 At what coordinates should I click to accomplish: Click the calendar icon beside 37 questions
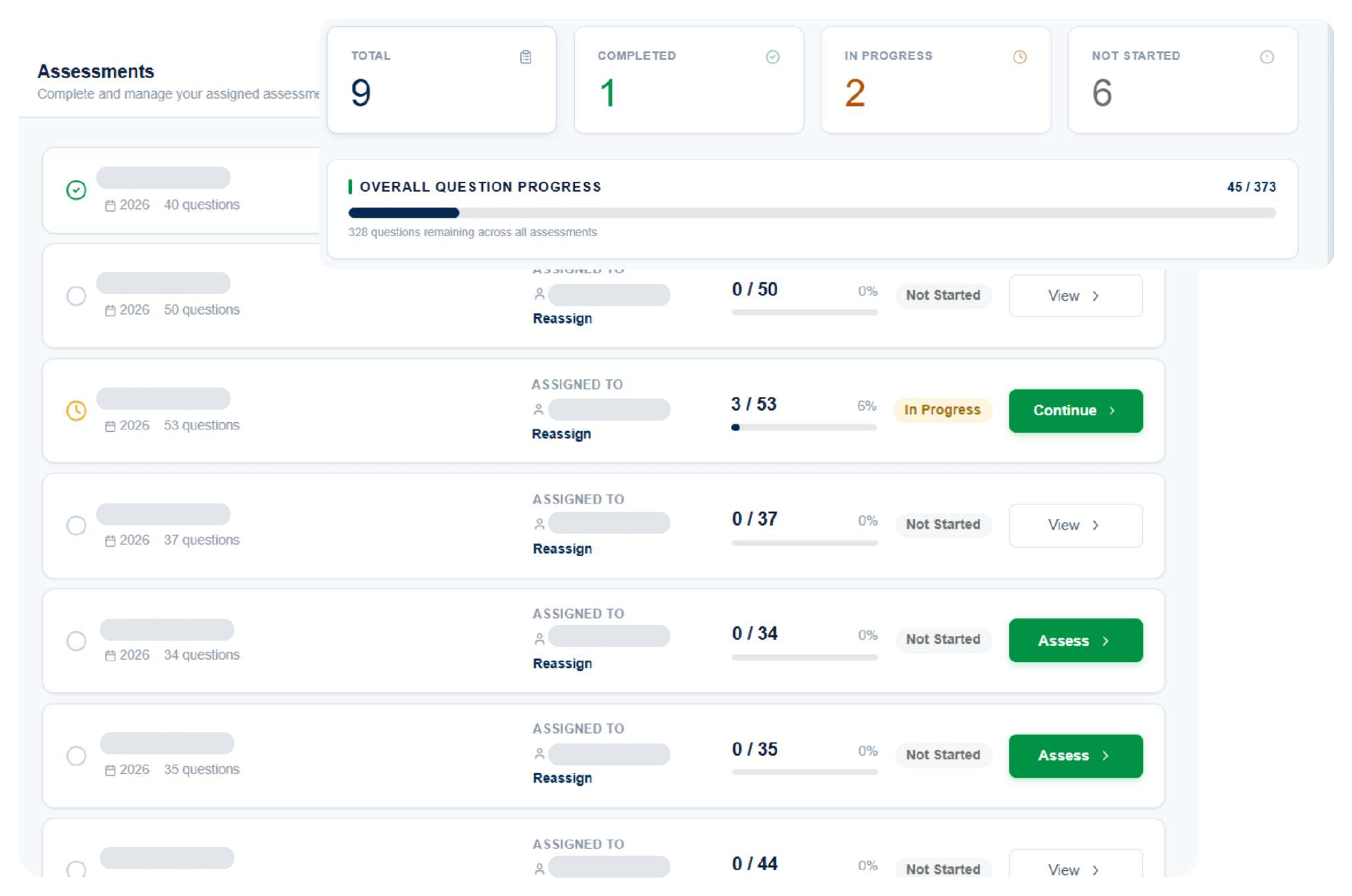tap(110, 541)
